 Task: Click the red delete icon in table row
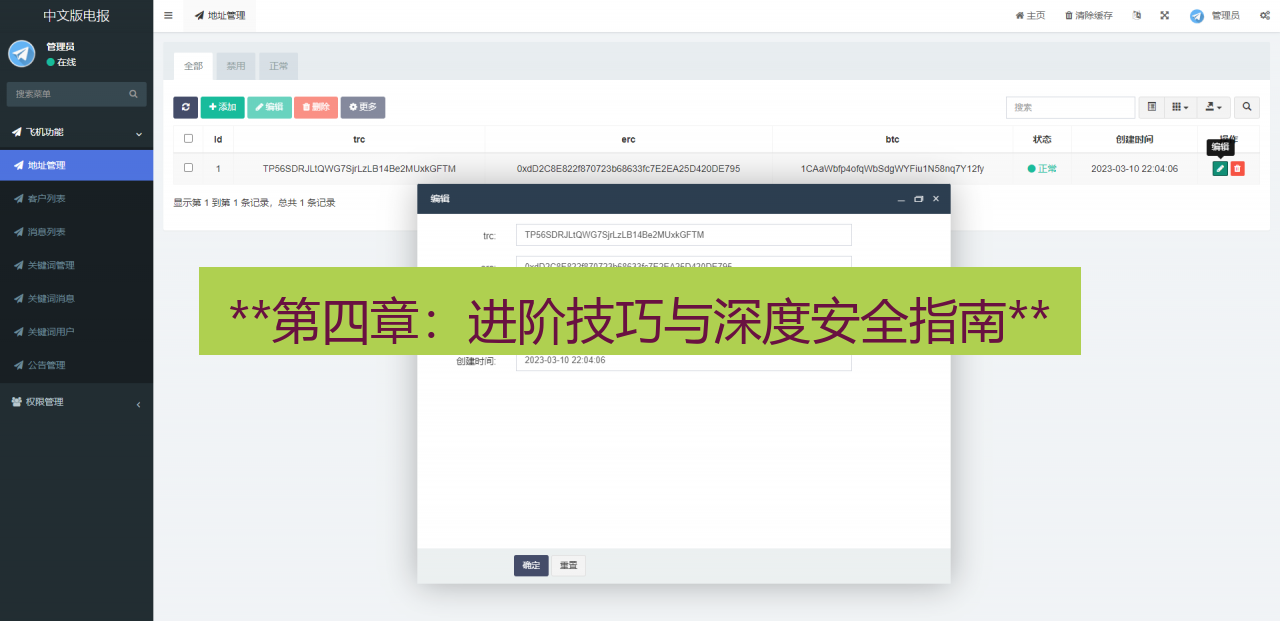click(1238, 168)
